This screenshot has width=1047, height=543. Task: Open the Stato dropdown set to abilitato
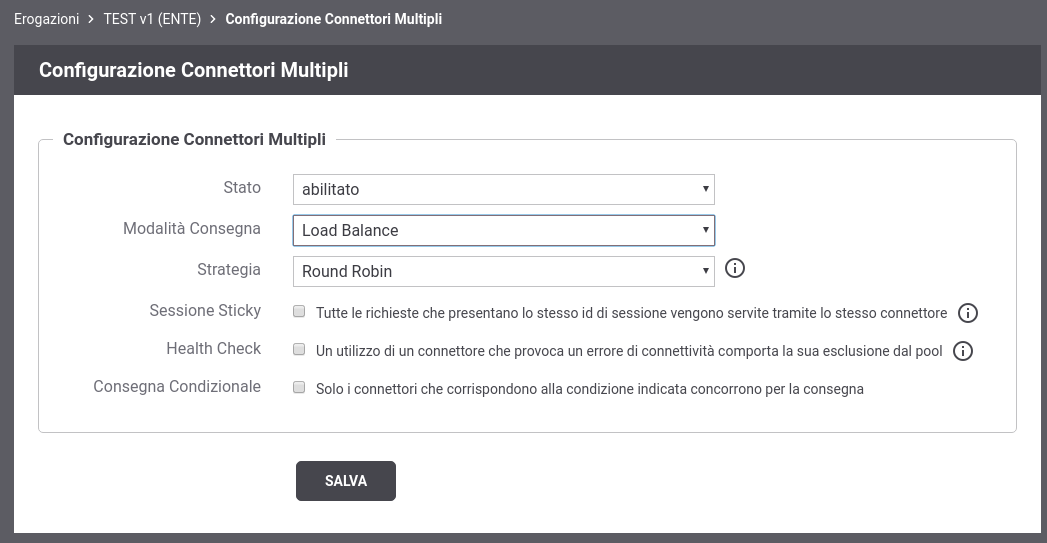[503, 190]
